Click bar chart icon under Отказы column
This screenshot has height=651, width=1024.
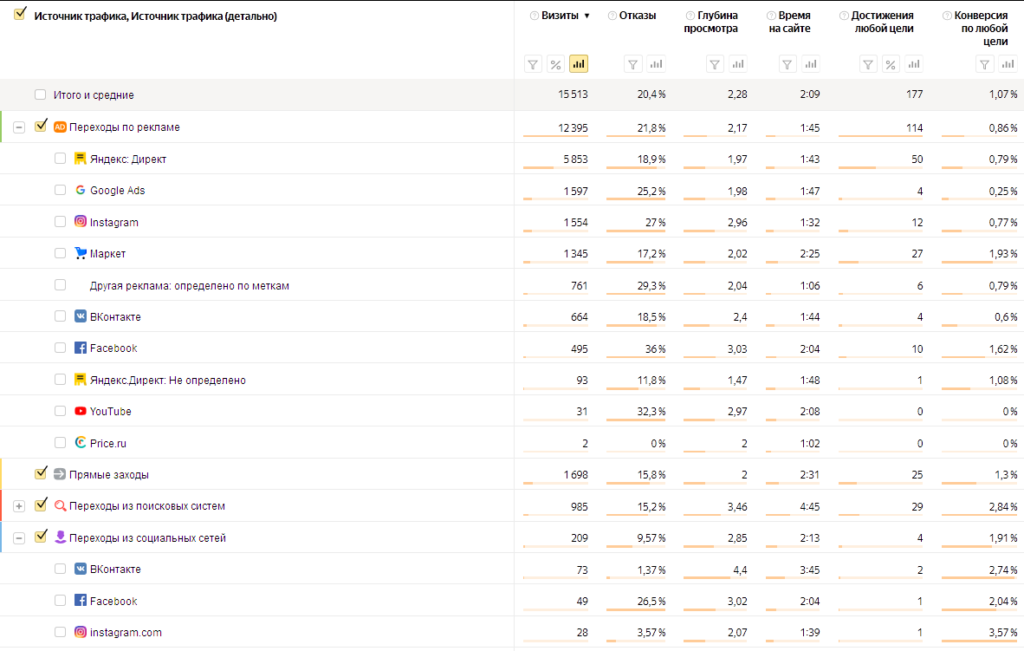point(656,64)
